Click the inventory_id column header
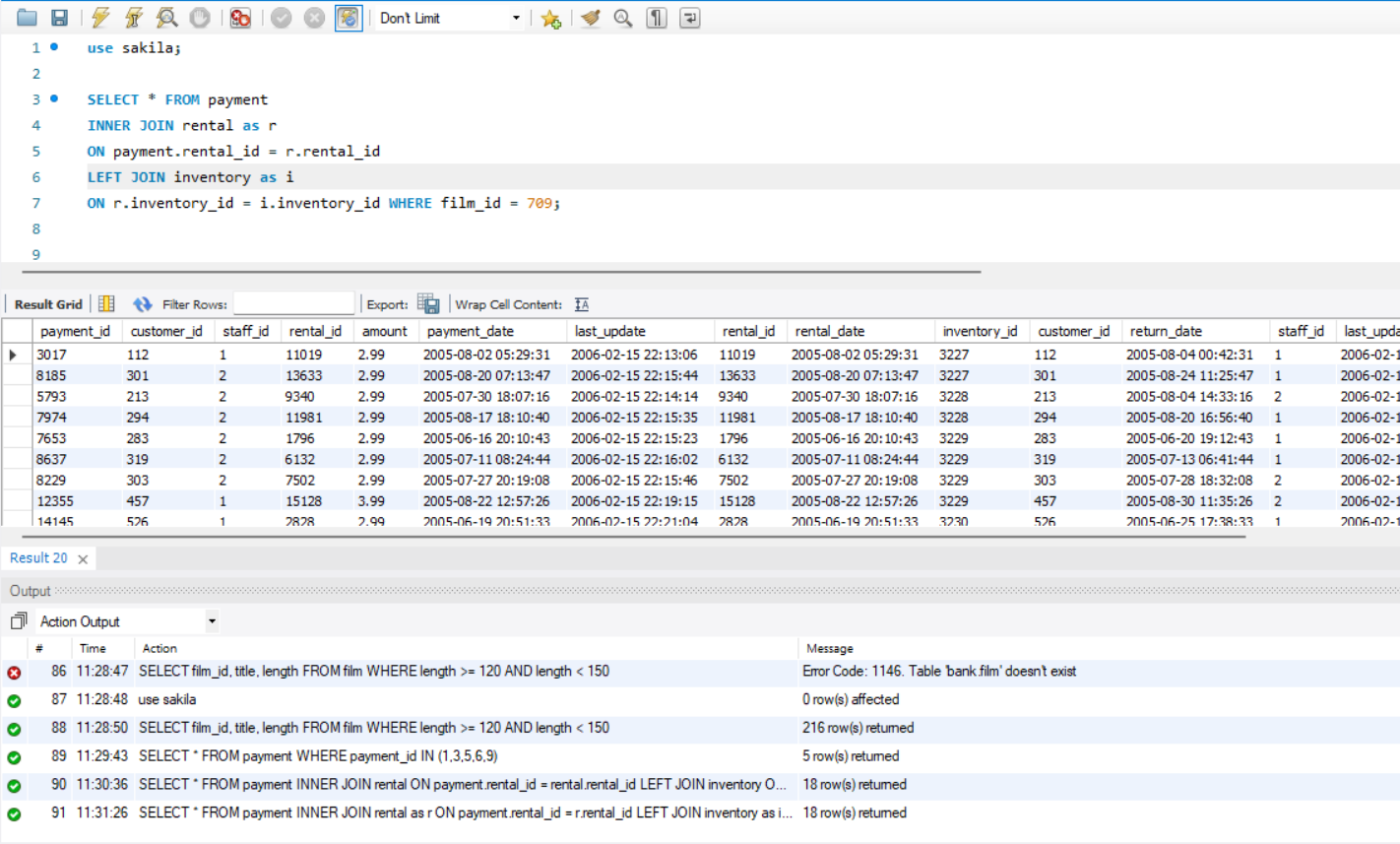 pos(980,332)
